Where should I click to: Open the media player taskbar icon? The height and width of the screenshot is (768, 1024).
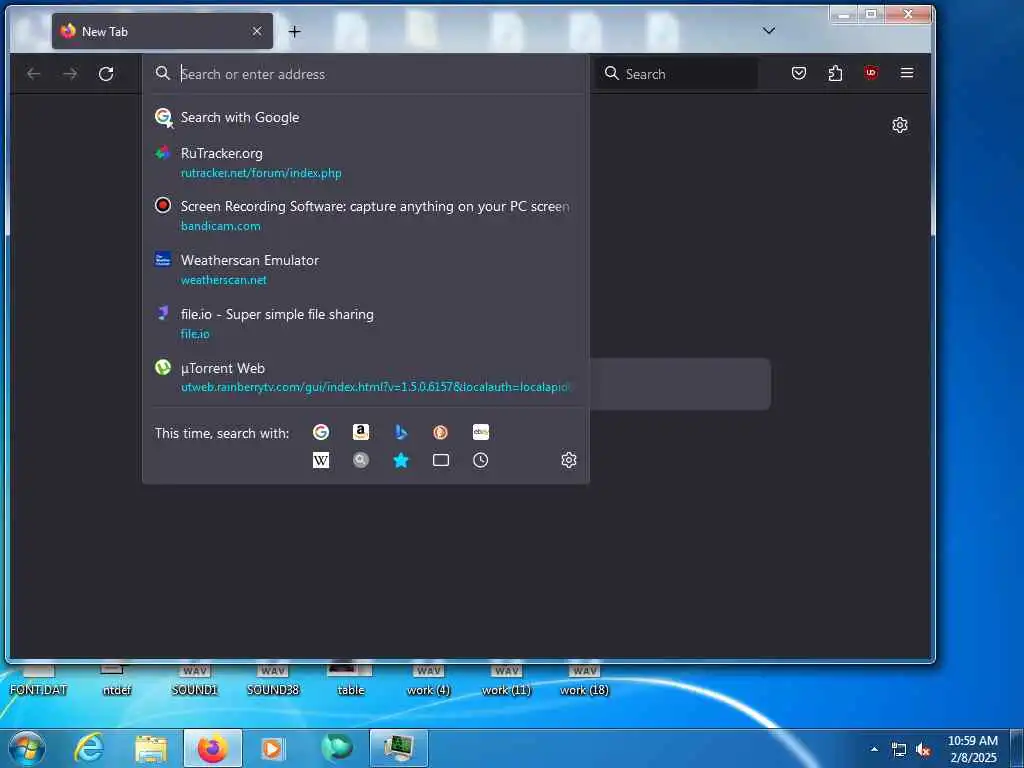(272, 748)
